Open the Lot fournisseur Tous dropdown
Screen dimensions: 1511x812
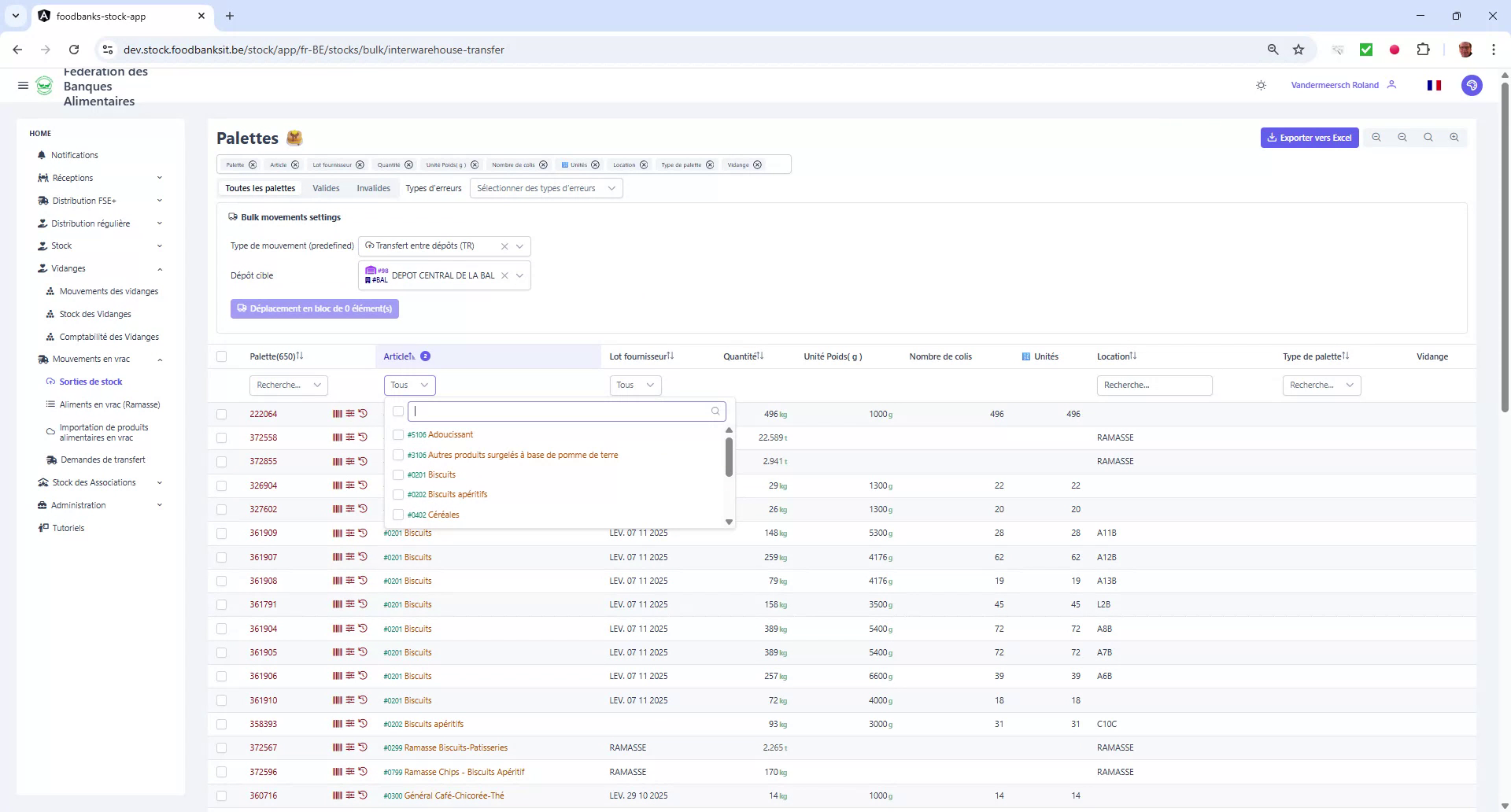[x=634, y=385]
